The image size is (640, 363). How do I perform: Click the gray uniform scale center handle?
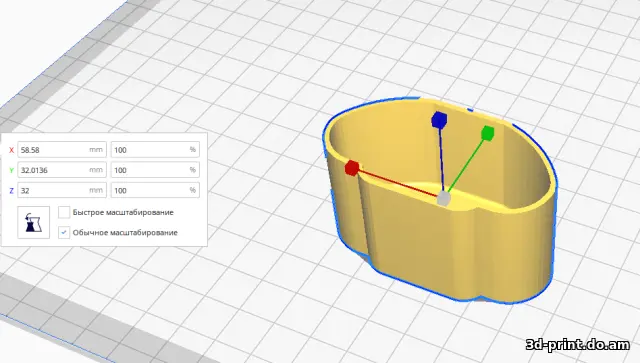444,198
